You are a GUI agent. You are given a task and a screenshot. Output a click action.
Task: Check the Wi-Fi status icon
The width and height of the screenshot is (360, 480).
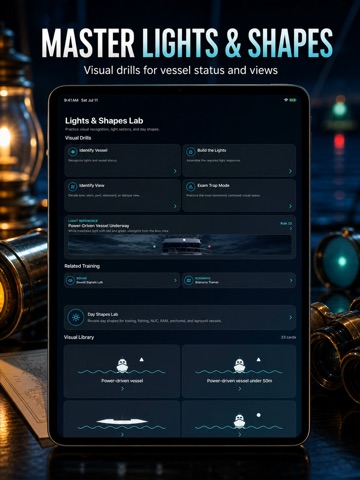pyautogui.click(x=286, y=100)
